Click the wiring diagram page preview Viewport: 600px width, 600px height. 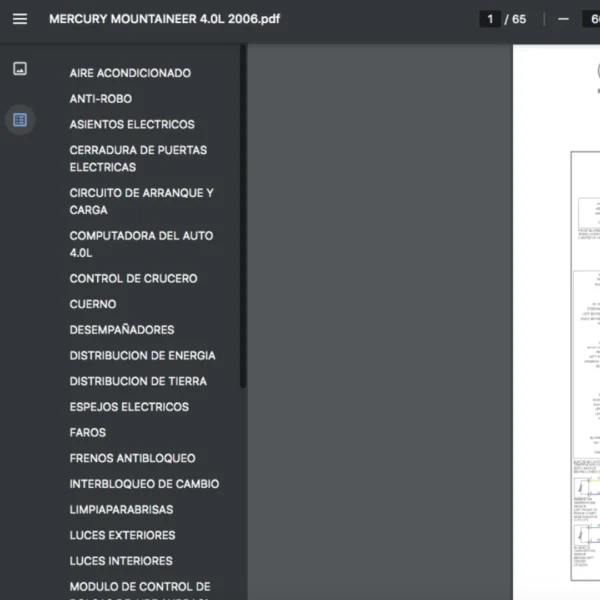(x=584, y=360)
